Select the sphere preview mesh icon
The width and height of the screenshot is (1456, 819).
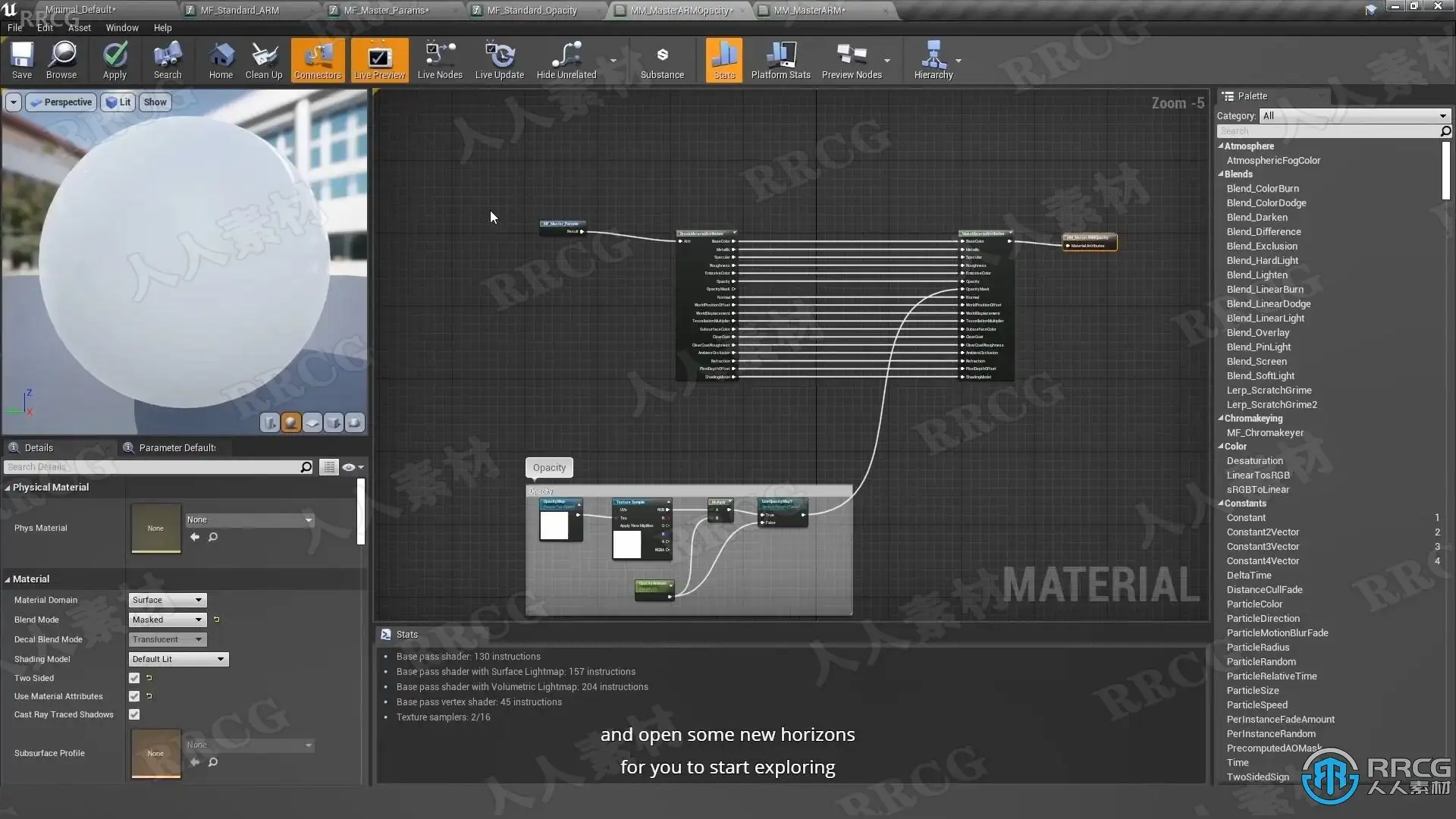pyautogui.click(x=291, y=423)
